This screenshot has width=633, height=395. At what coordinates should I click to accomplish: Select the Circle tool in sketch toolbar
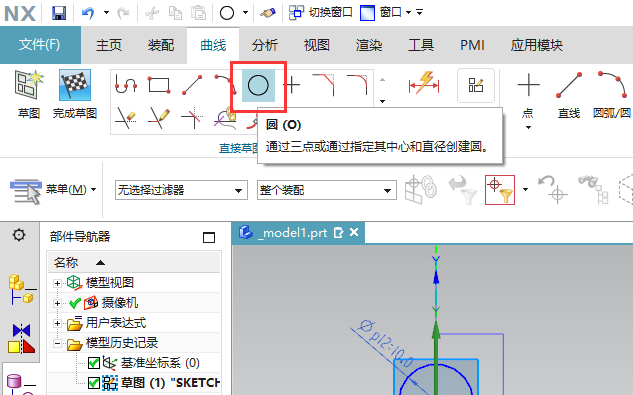click(x=258, y=86)
